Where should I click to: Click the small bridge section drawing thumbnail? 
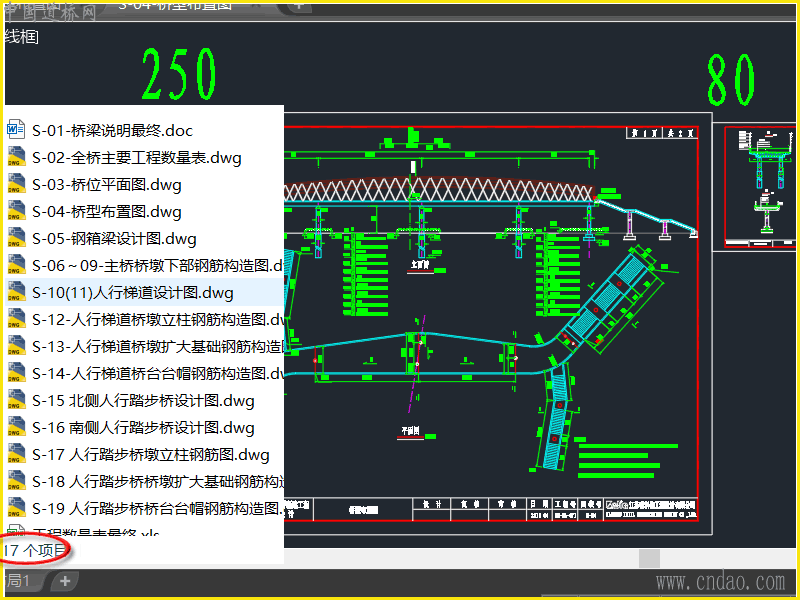tap(759, 187)
